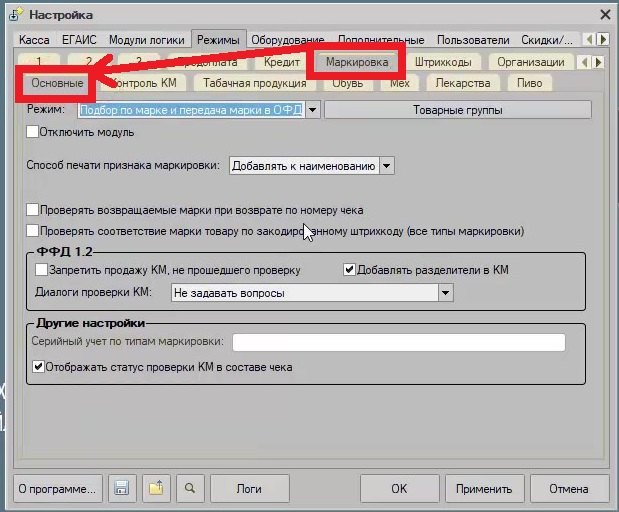Click the Серийный учет по типам маркировки field
619x512 pixels.
(399, 342)
